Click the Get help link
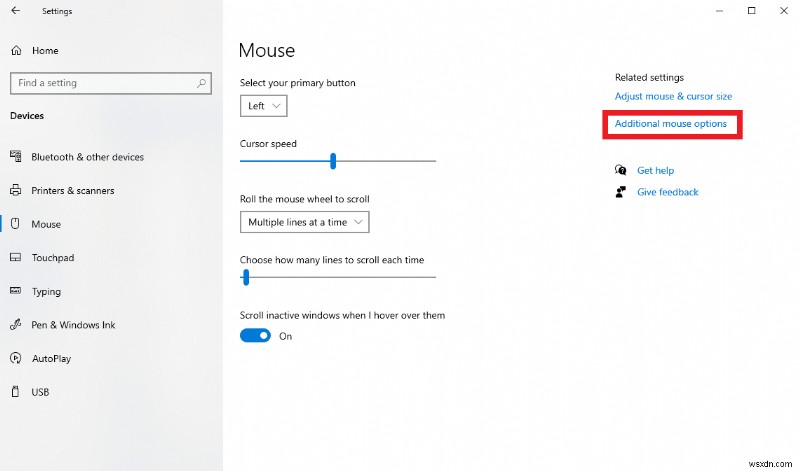This screenshot has height=471, width=800. click(x=655, y=171)
